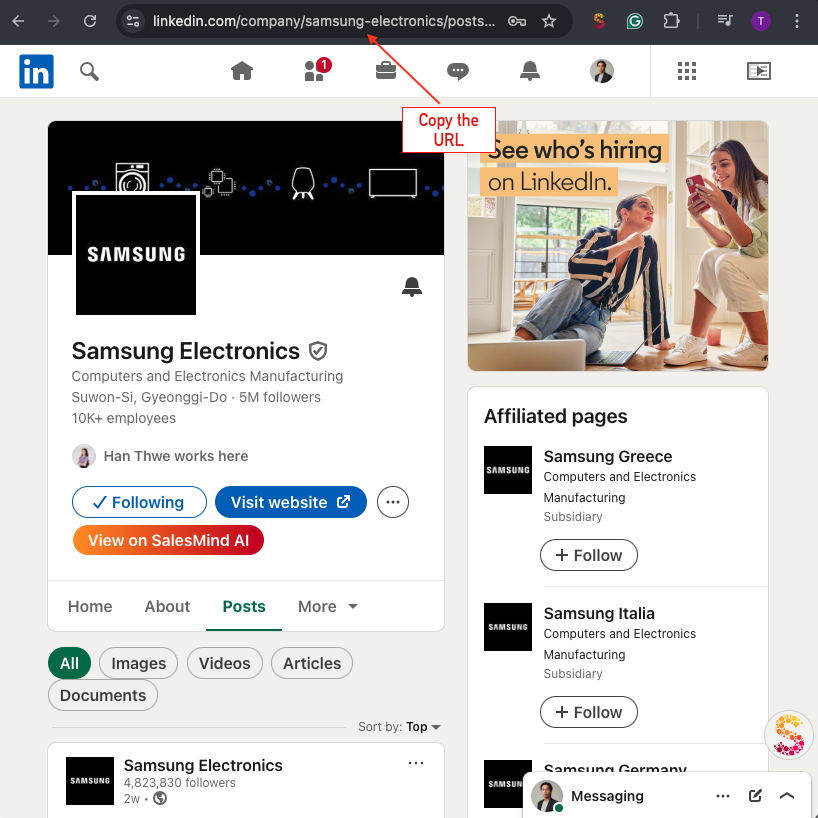
Task: Follow the Samsung Greece page
Action: coord(588,555)
